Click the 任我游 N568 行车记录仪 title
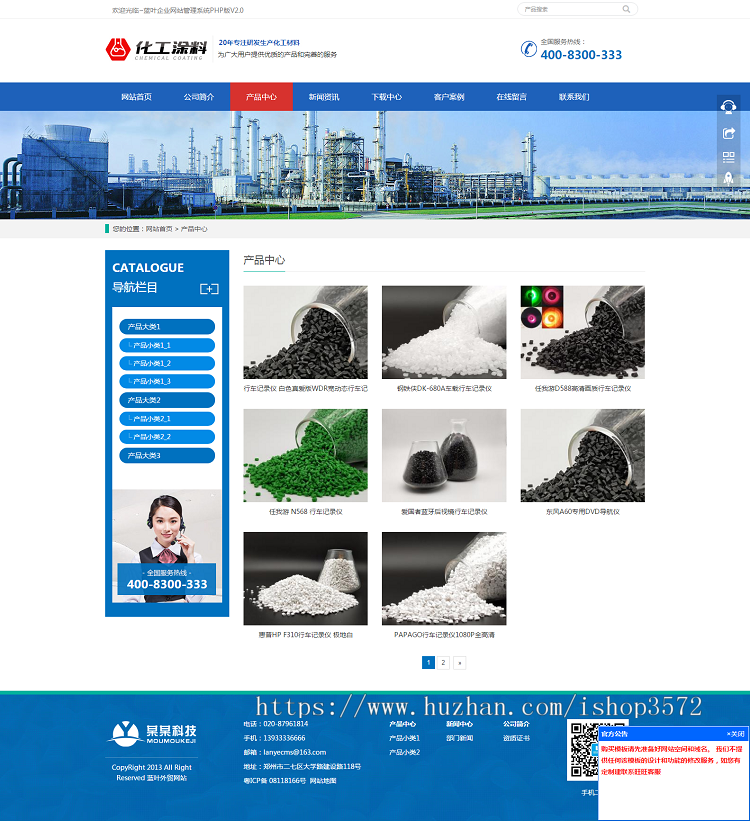Viewport: 750px width, 821px height. click(x=305, y=512)
